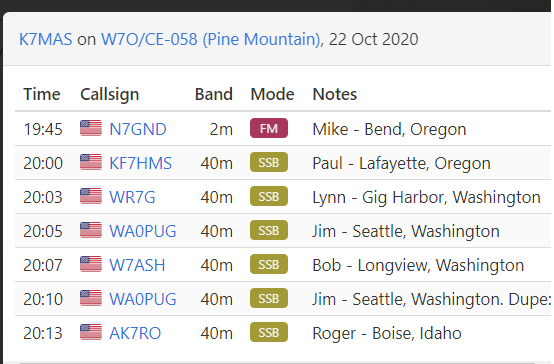The height and width of the screenshot is (364, 554).
Task: Click the SSB badge in KF7HMS row
Action: pyautogui.click(x=269, y=162)
